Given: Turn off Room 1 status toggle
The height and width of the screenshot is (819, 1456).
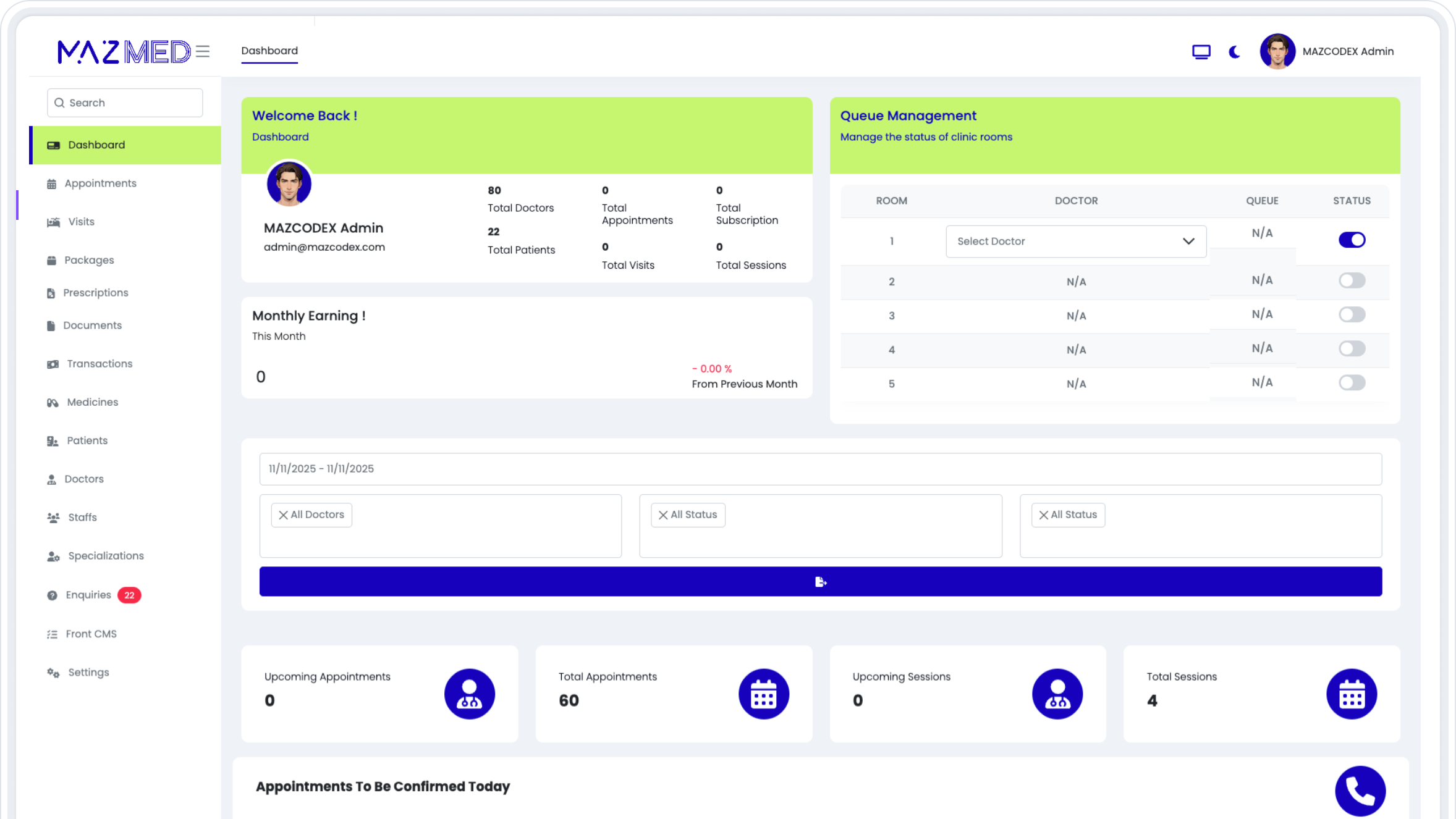Looking at the screenshot, I should click(1352, 240).
